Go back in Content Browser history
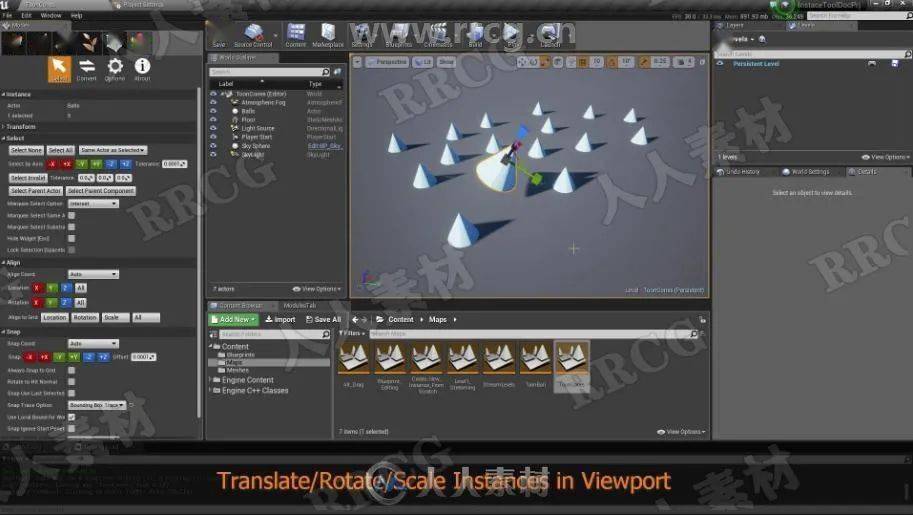This screenshot has width=913, height=515. 355,319
